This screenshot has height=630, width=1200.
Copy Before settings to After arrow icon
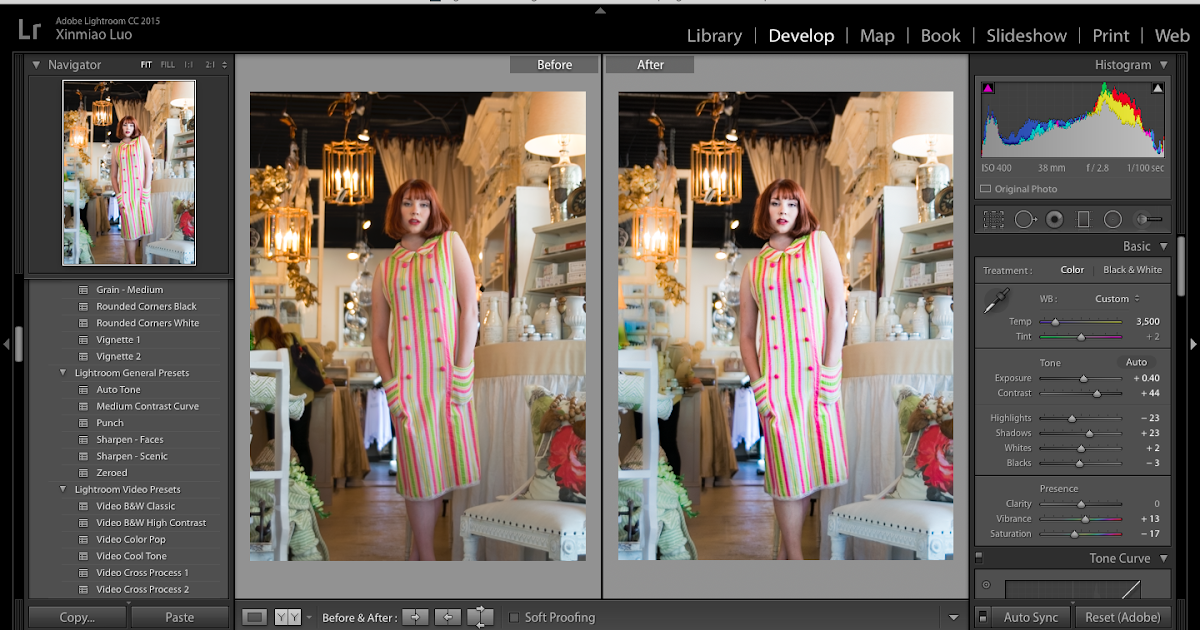point(416,617)
